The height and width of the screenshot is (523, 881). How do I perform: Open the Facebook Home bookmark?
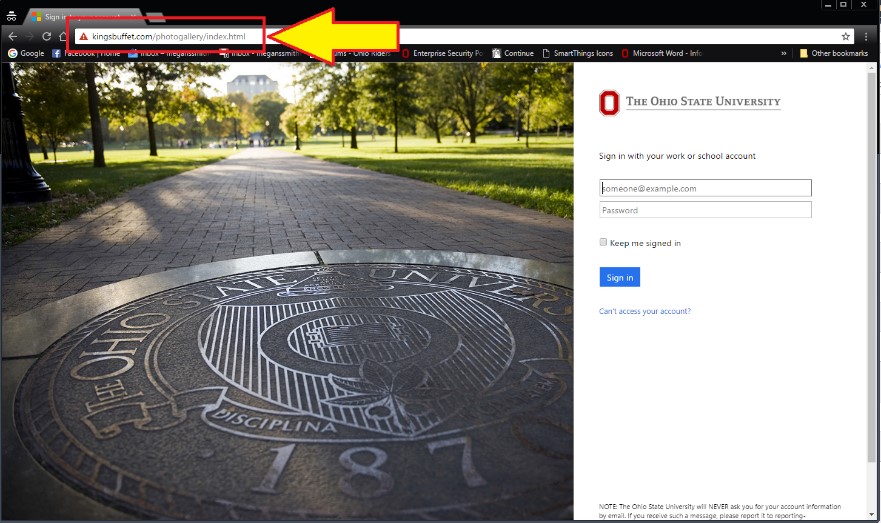86,53
